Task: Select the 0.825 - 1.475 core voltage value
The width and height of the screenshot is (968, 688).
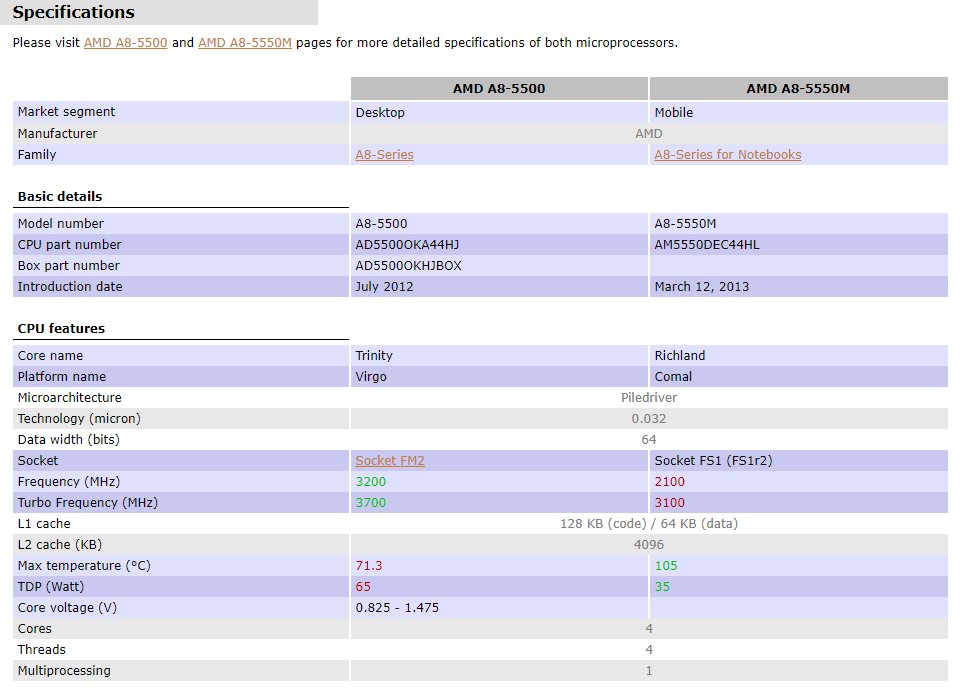Action: (x=397, y=608)
